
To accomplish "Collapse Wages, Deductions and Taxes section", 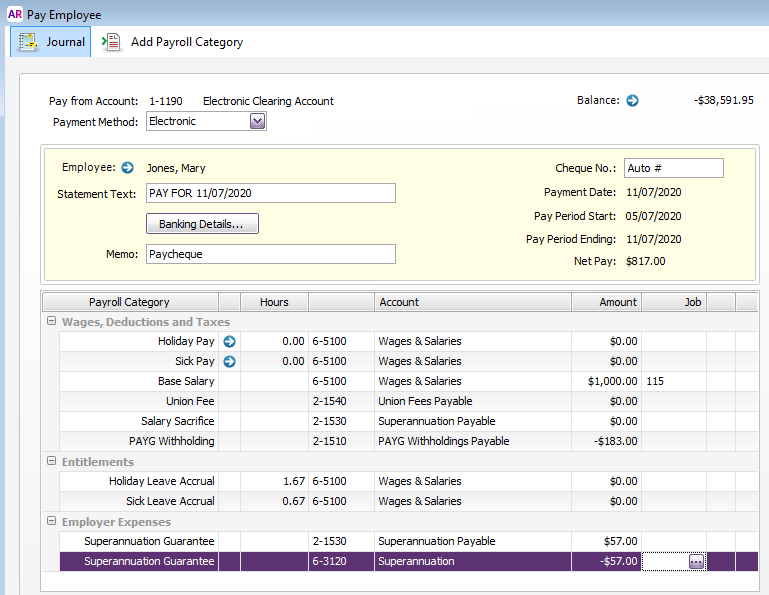I will [x=50, y=322].
